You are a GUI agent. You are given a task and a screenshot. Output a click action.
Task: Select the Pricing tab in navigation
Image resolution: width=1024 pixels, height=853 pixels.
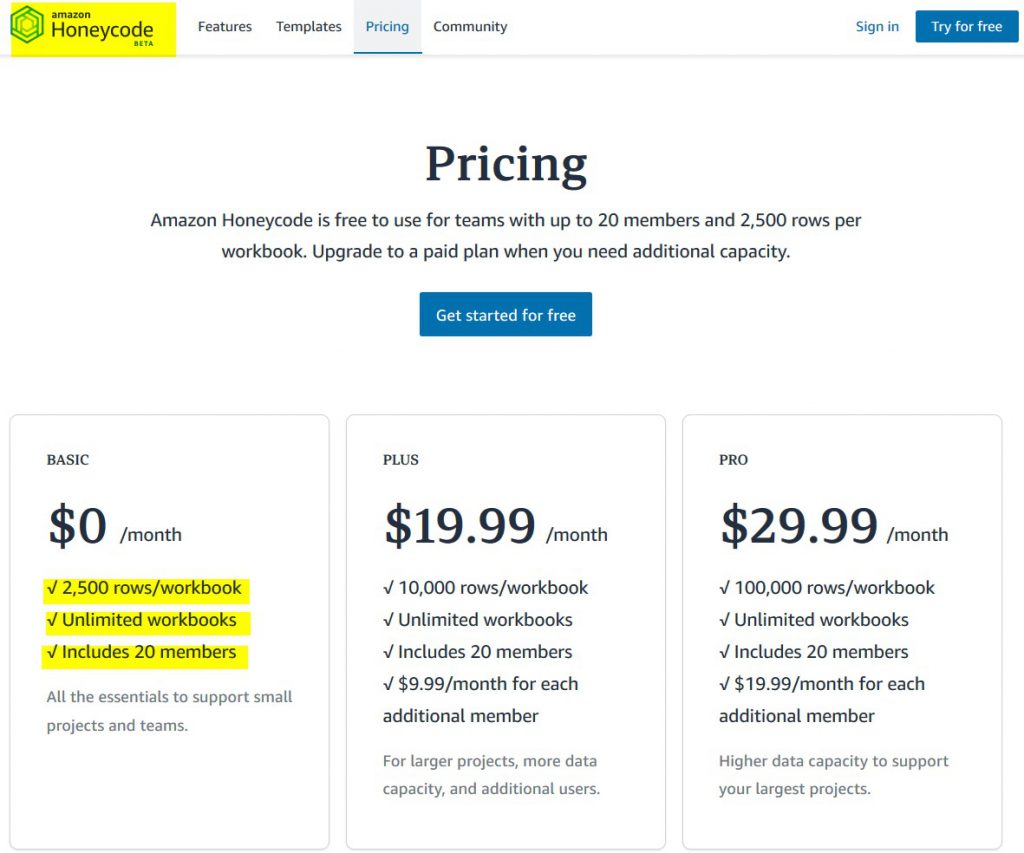click(387, 27)
